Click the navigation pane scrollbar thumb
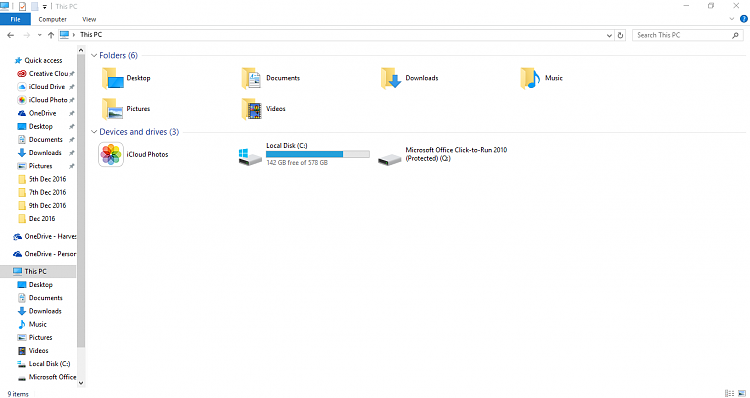This screenshot has height=398, width=750. [x=81, y=201]
